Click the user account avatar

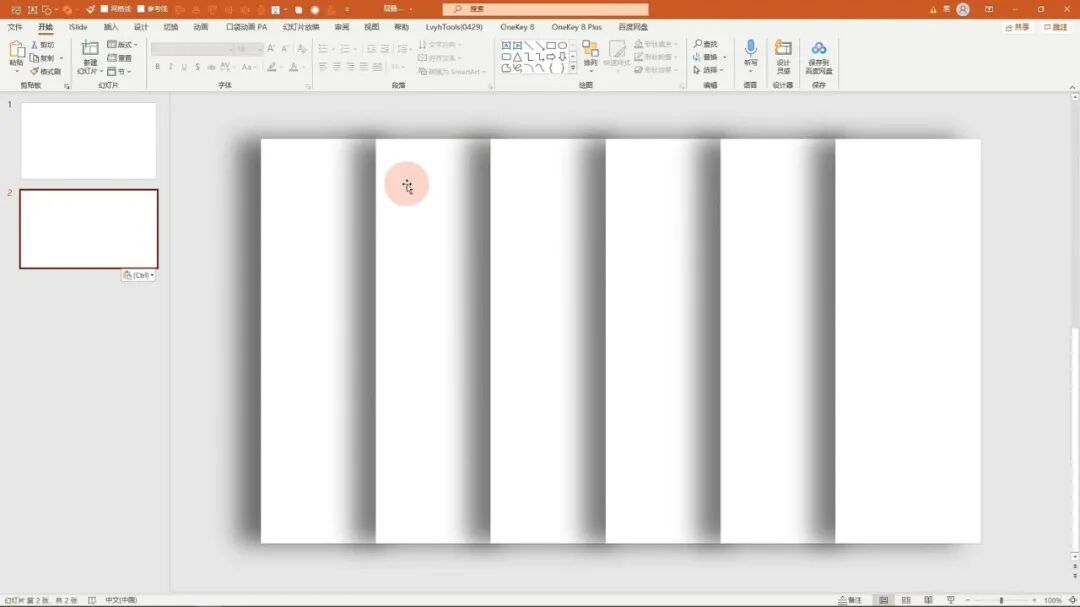click(x=963, y=10)
